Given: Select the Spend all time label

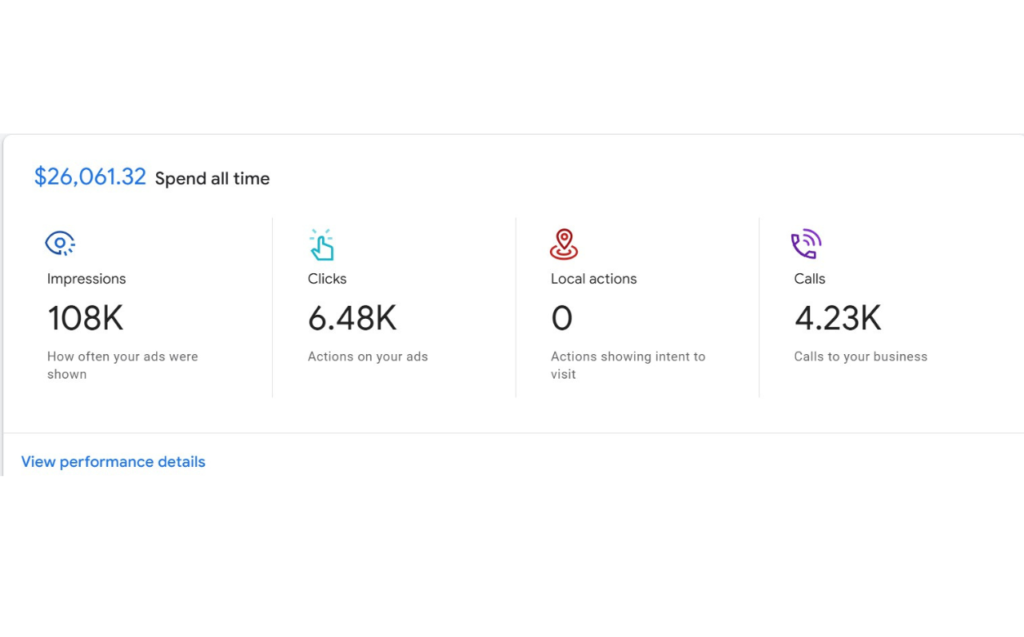Looking at the screenshot, I should click(212, 179).
